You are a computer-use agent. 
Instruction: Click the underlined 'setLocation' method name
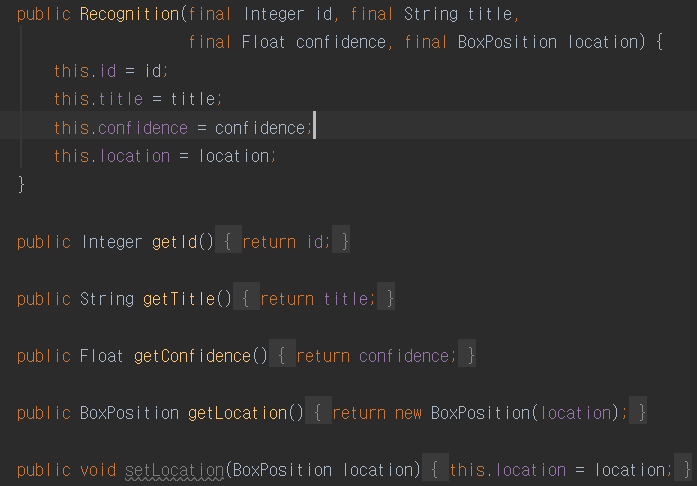tap(174, 470)
